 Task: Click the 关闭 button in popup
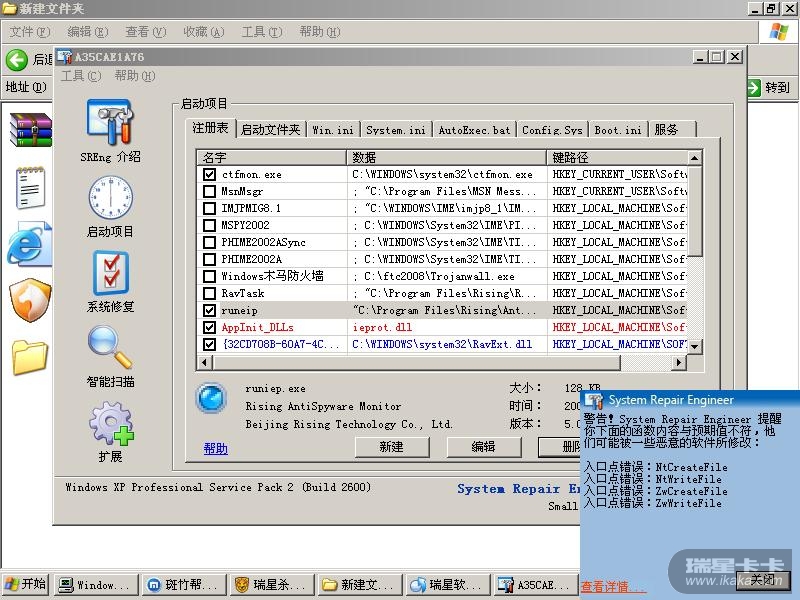[763, 580]
